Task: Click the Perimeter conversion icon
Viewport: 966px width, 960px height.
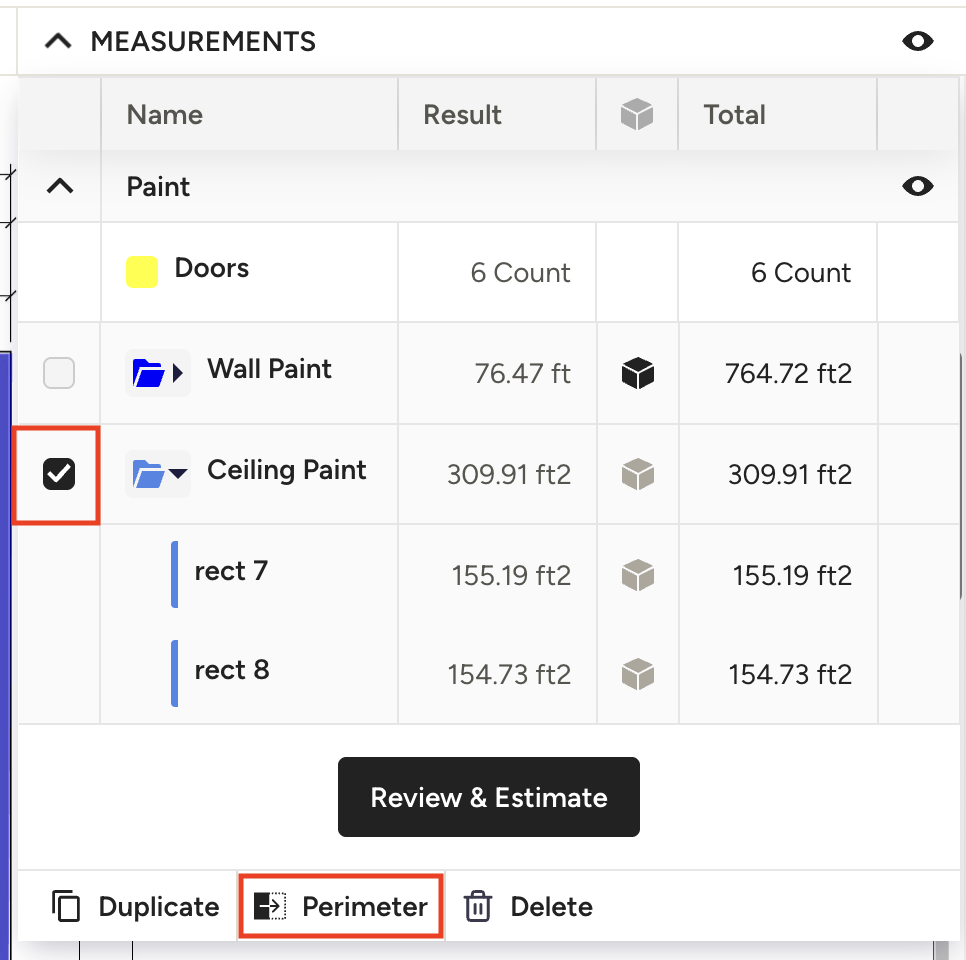Action: click(x=270, y=906)
